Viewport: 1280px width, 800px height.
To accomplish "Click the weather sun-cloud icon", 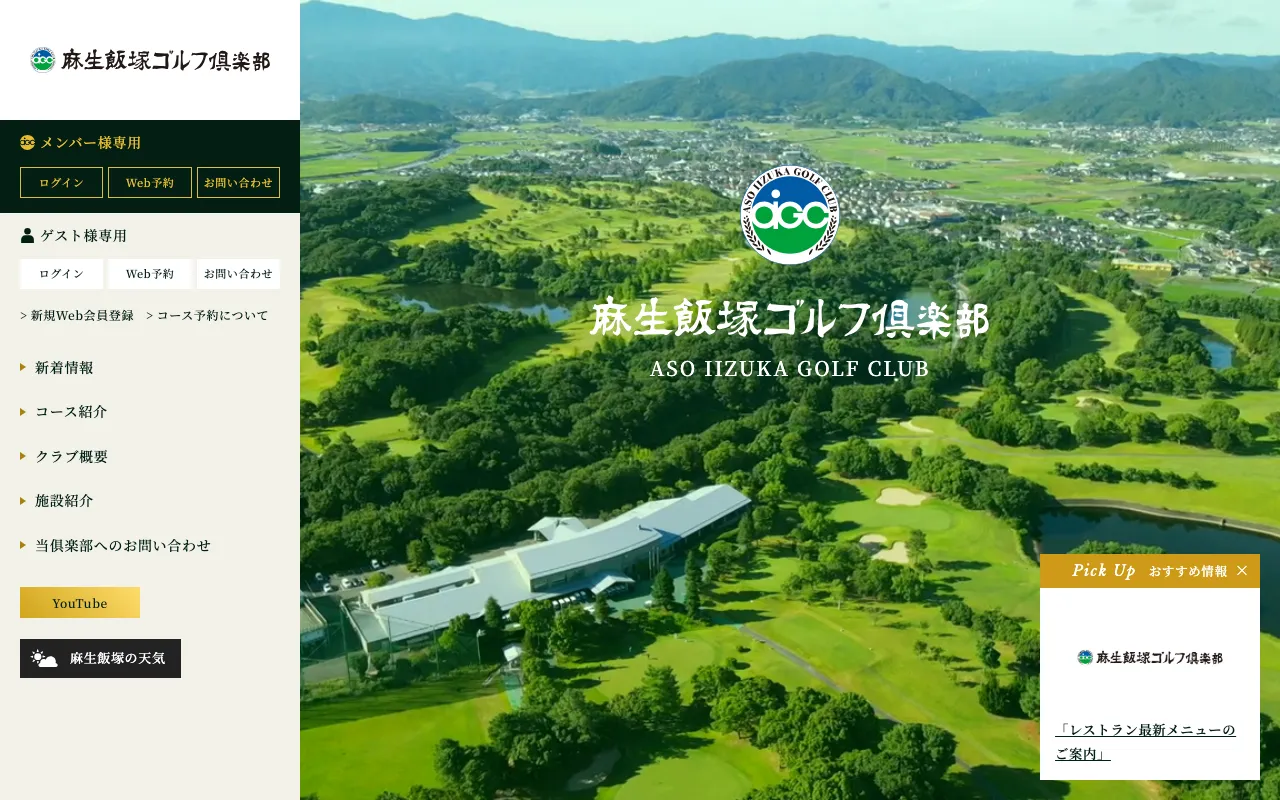I will click(44, 659).
